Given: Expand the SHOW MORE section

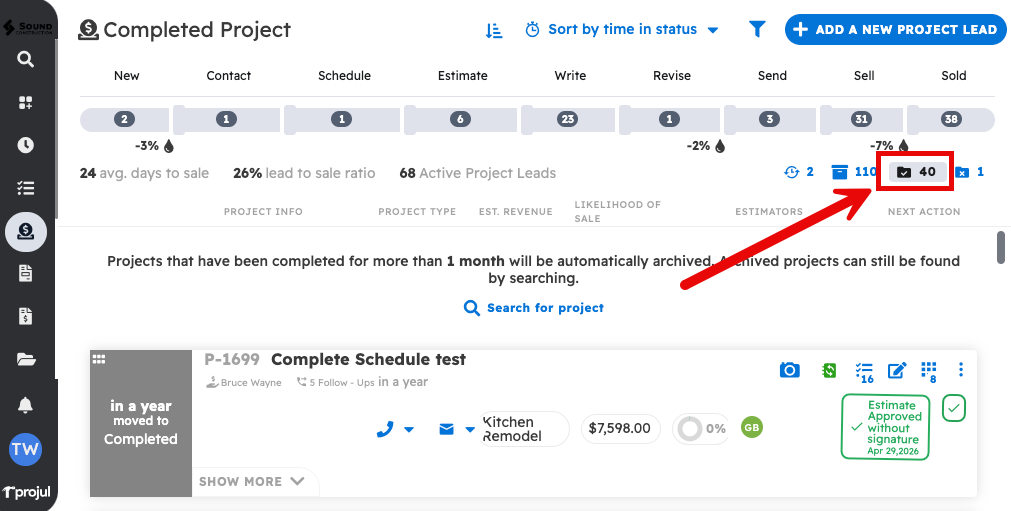Looking at the screenshot, I should pos(252,481).
